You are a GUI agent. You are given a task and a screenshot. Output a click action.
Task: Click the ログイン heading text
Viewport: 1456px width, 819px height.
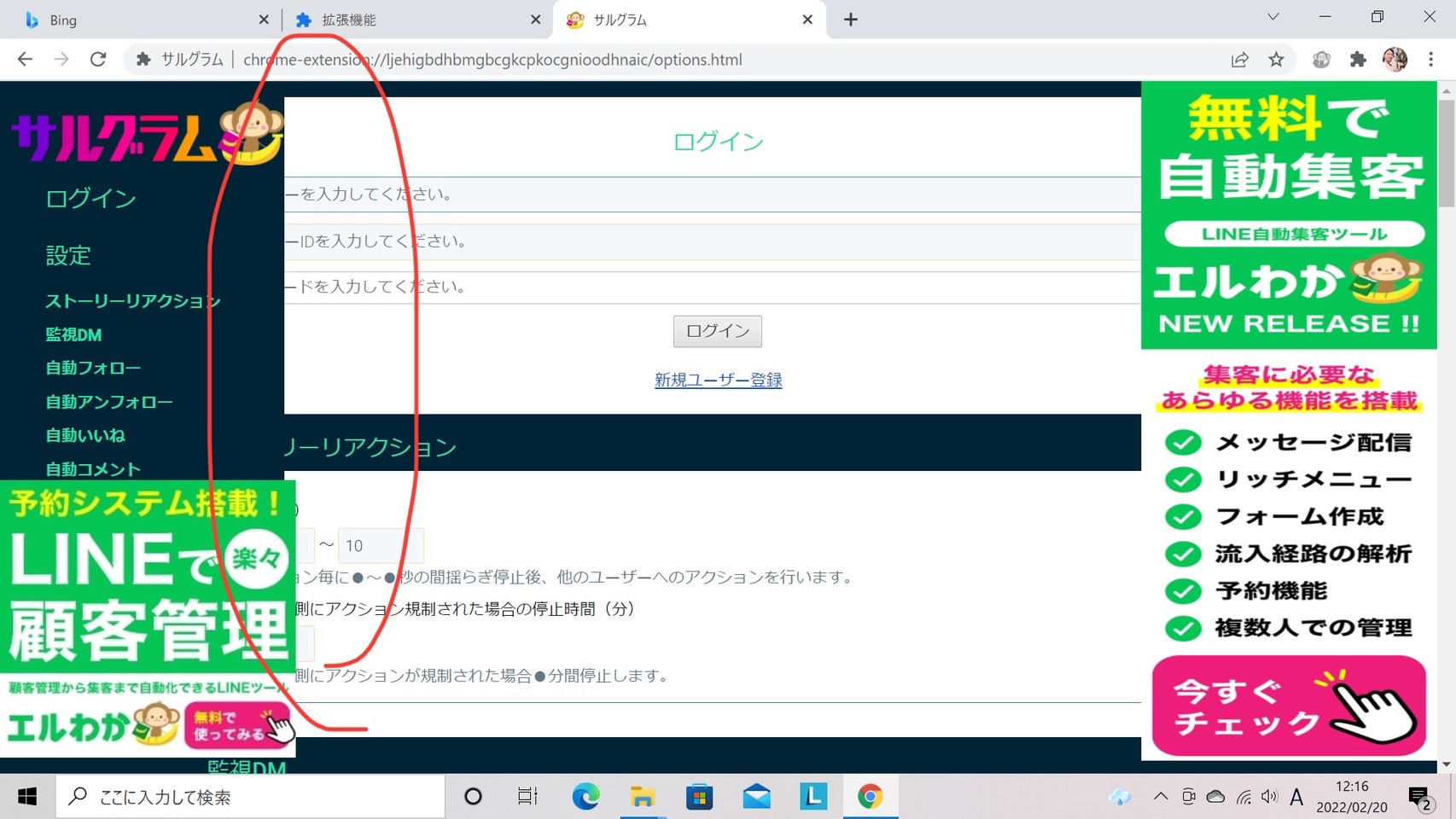[718, 142]
